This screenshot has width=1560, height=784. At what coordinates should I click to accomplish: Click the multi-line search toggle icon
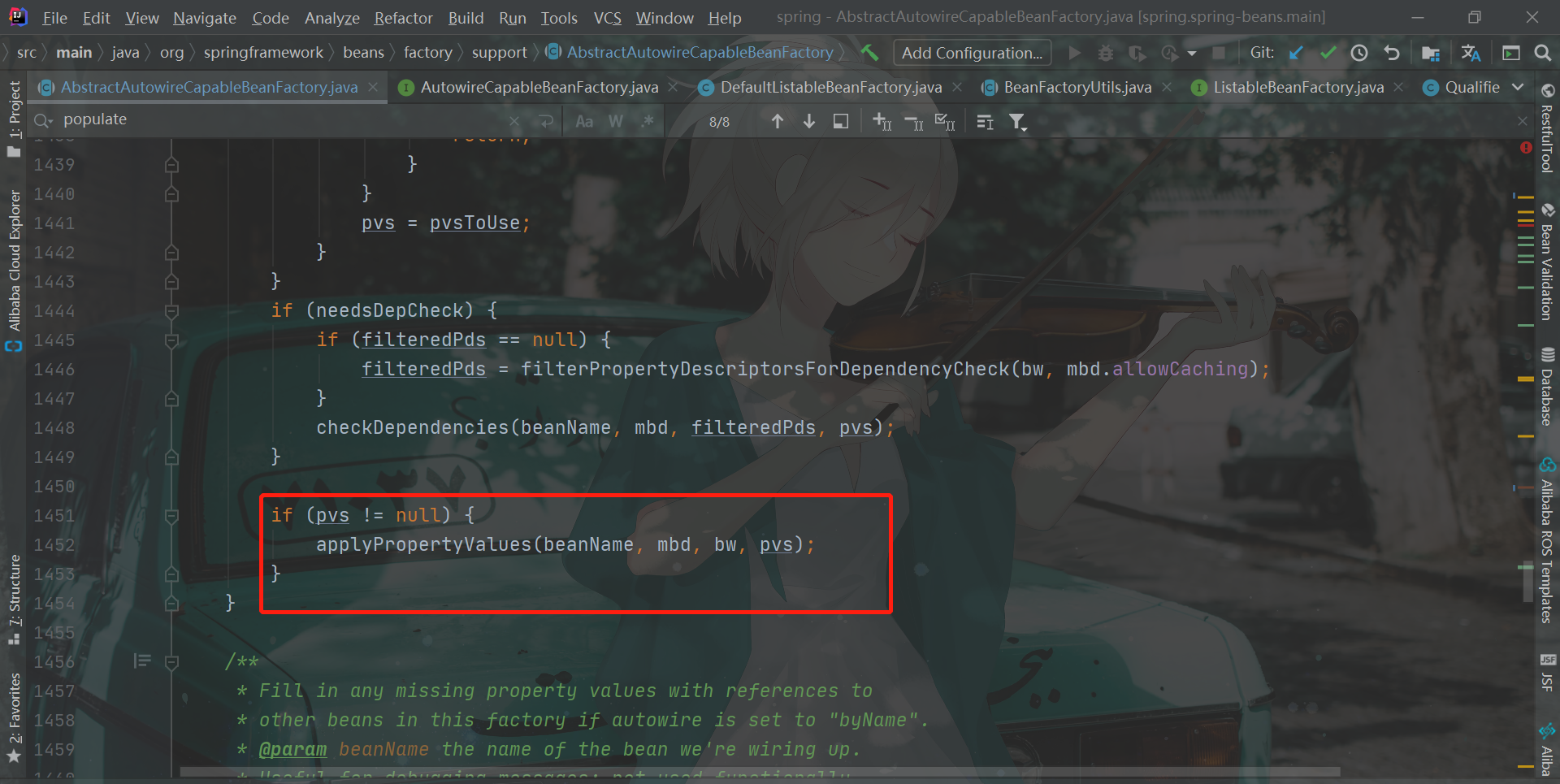(x=986, y=122)
